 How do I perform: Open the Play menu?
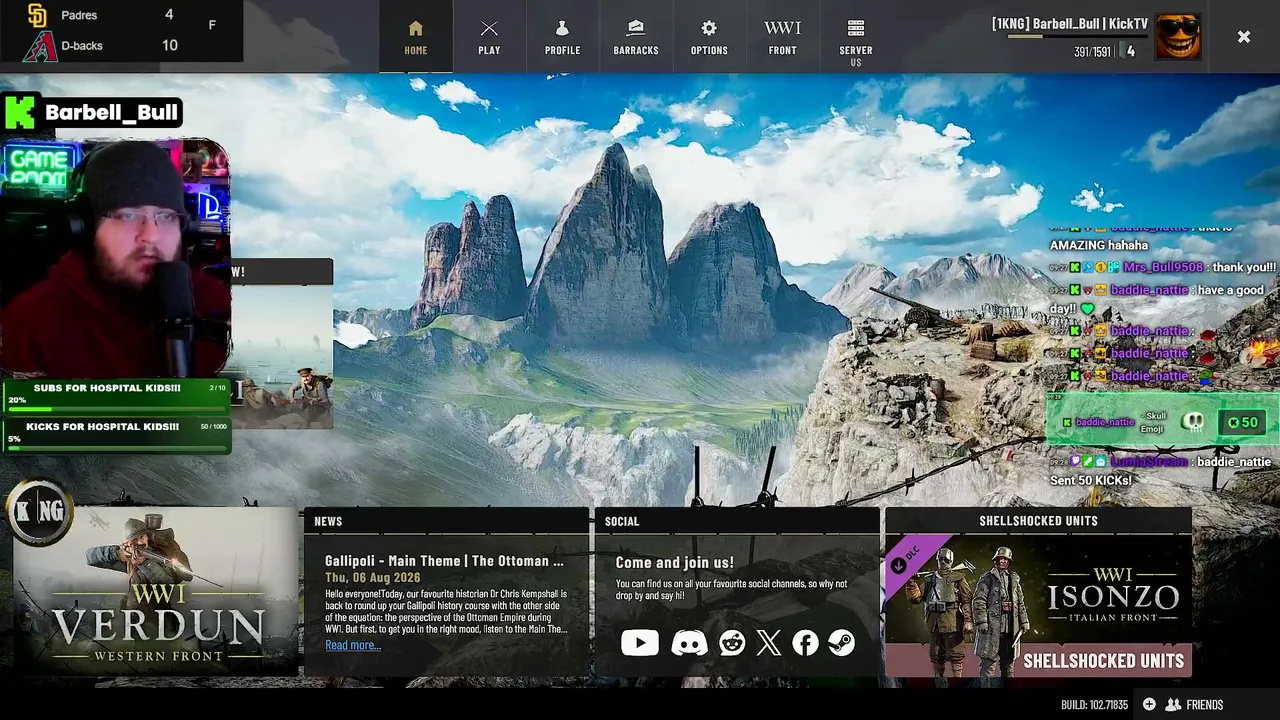(x=489, y=37)
